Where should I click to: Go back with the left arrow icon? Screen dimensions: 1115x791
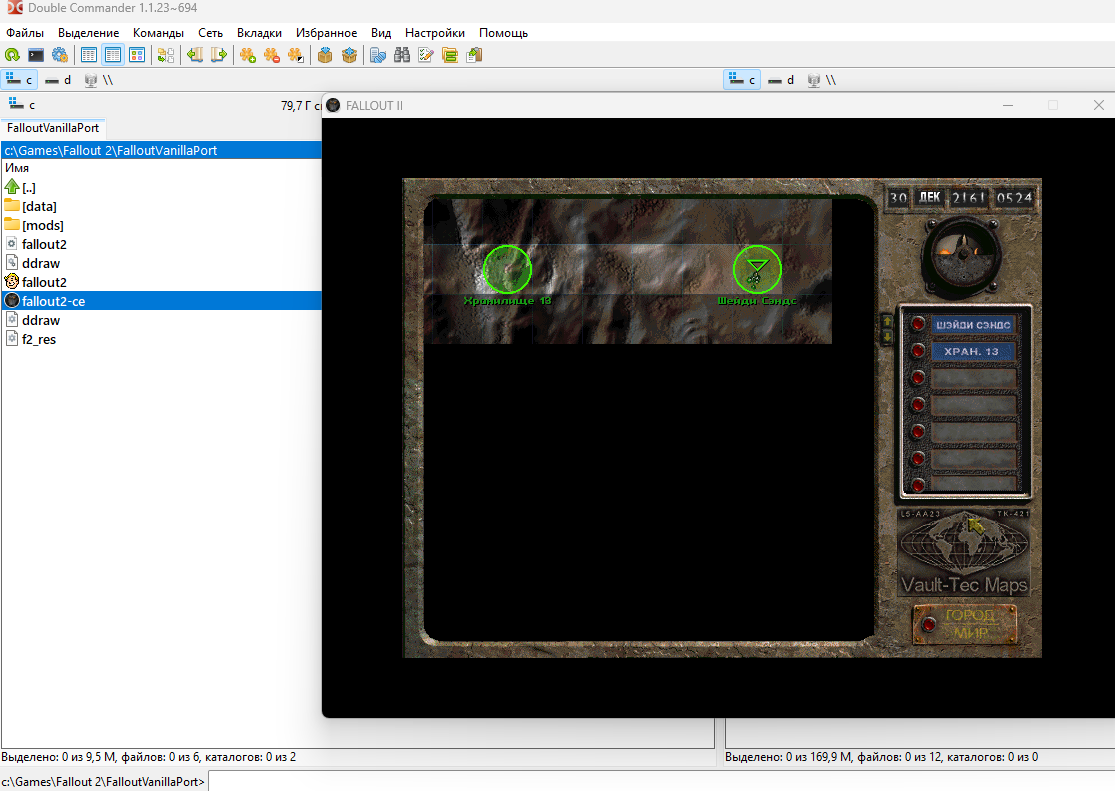[195, 55]
